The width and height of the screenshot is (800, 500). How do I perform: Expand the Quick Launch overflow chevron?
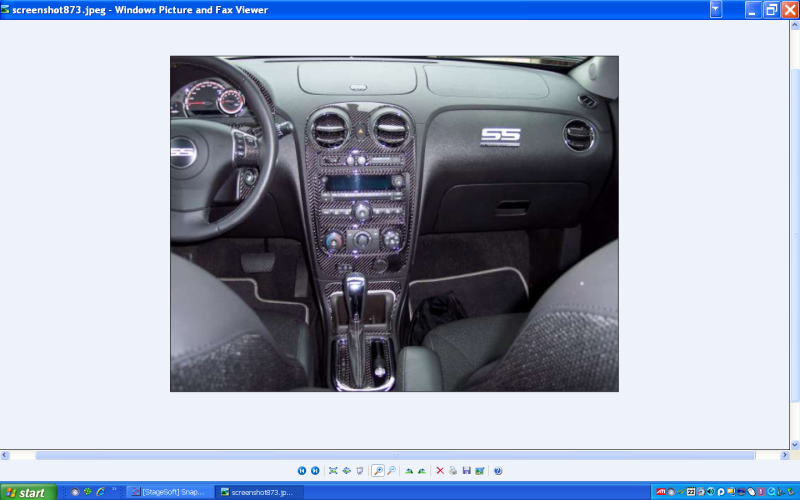[114, 490]
